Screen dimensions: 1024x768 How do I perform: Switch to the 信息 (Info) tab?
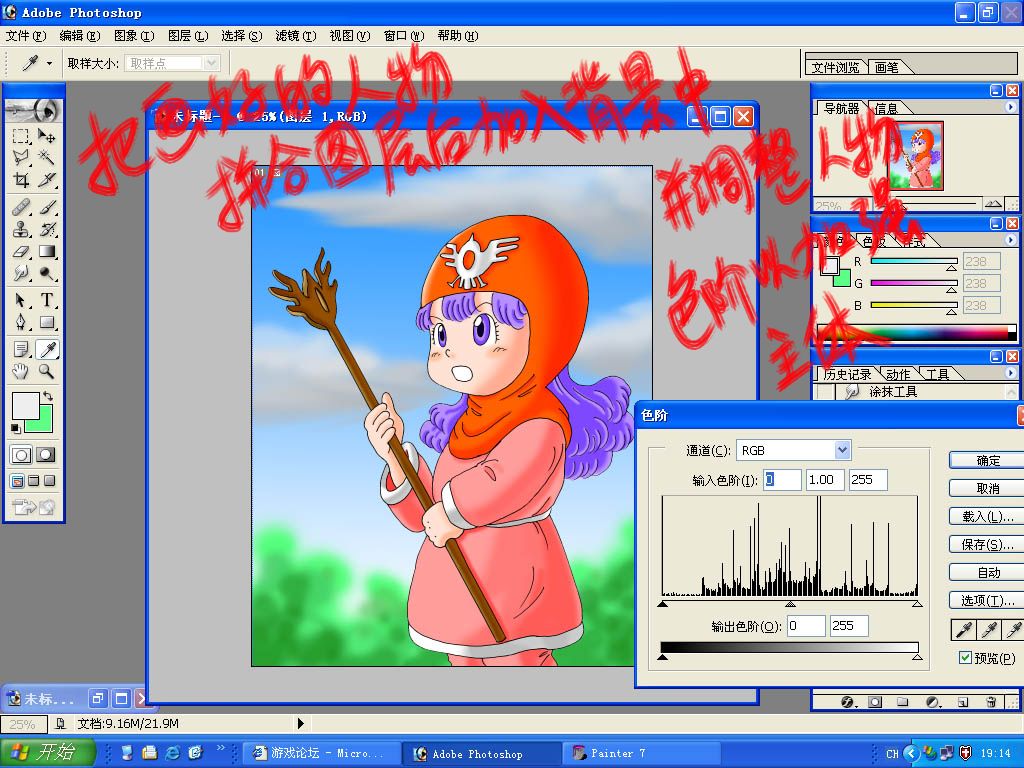pyautogui.click(x=886, y=108)
